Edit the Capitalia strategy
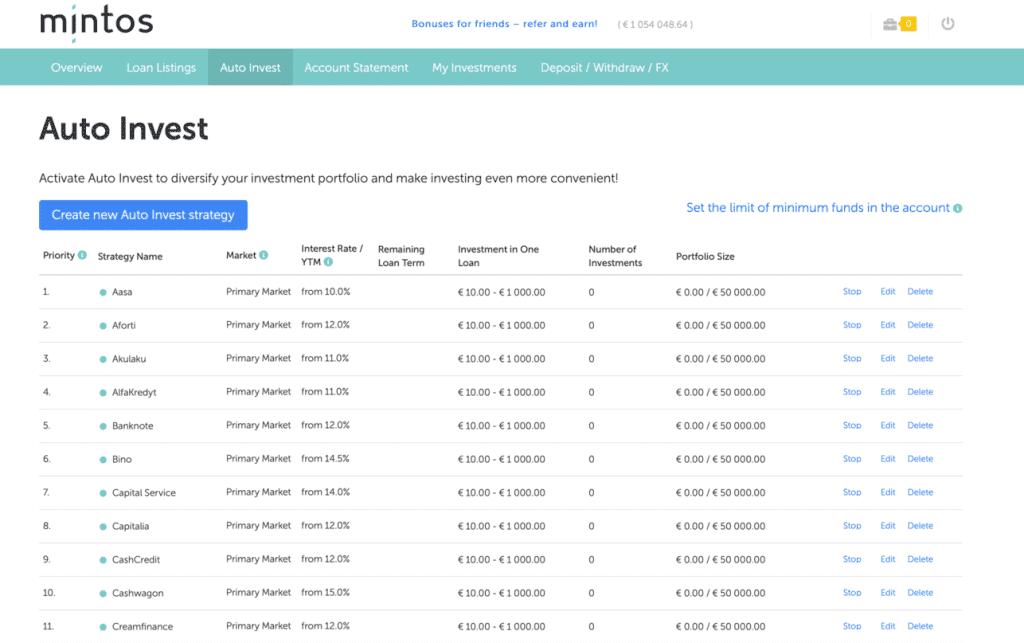1024x643 pixels. 888,525
